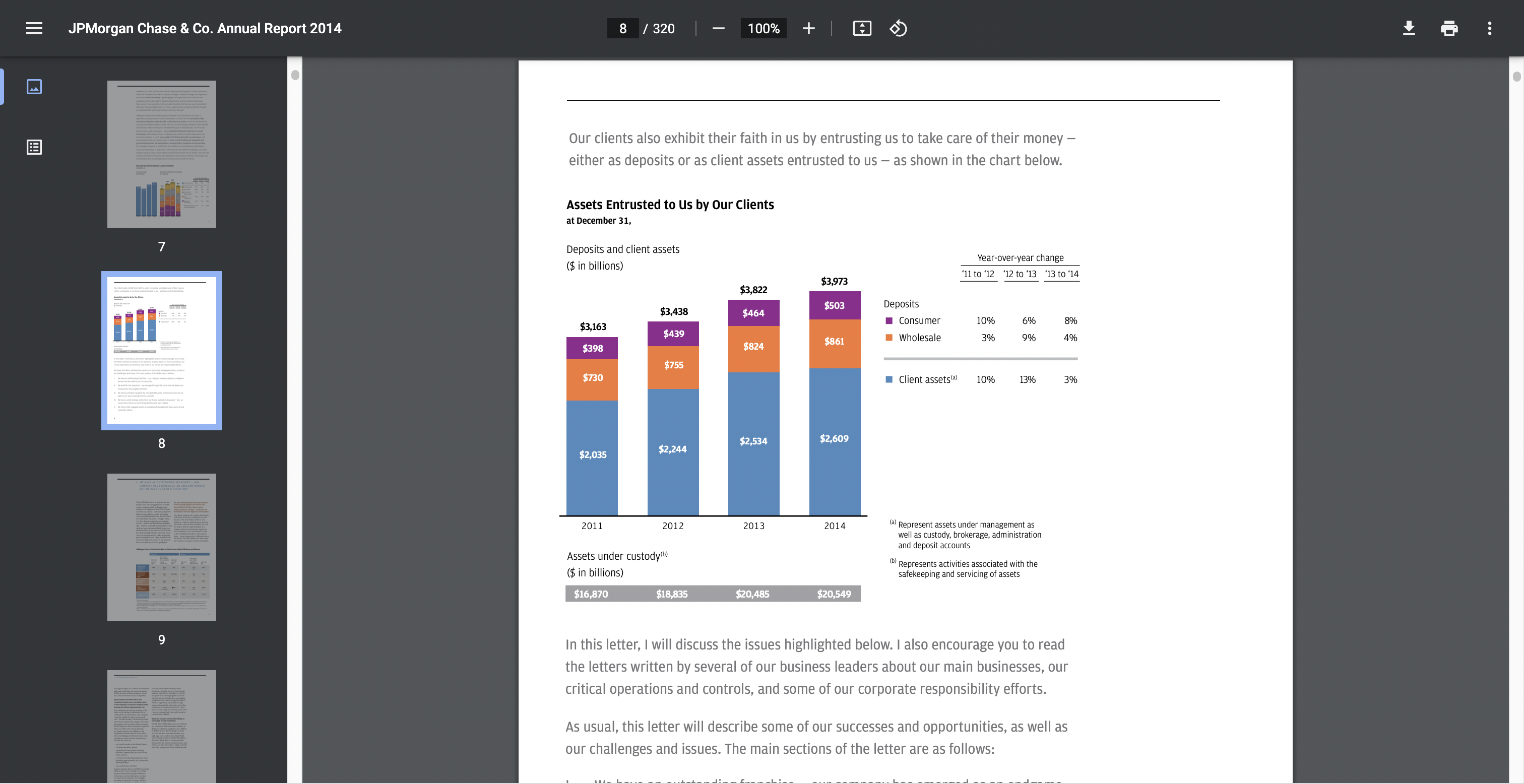The width and height of the screenshot is (1524, 784).
Task: Click the $16,870 assets under custody value
Action: 591,594
